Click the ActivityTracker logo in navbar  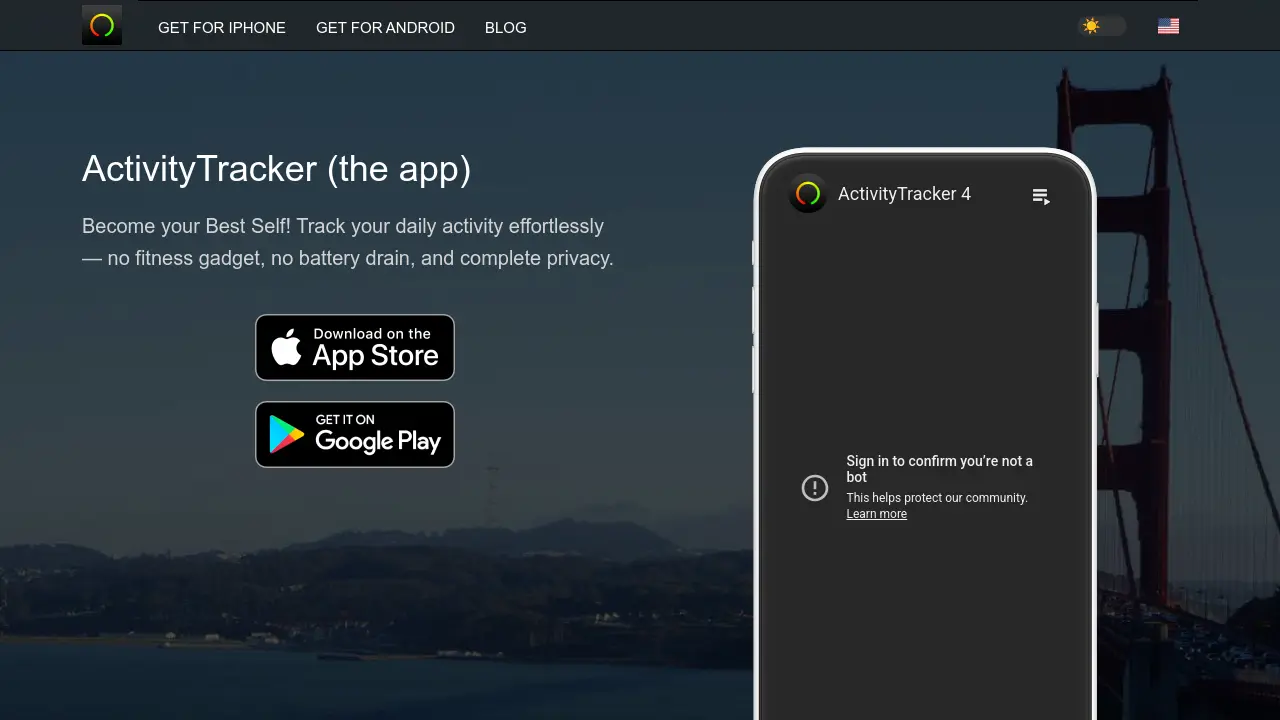pyautogui.click(x=102, y=25)
